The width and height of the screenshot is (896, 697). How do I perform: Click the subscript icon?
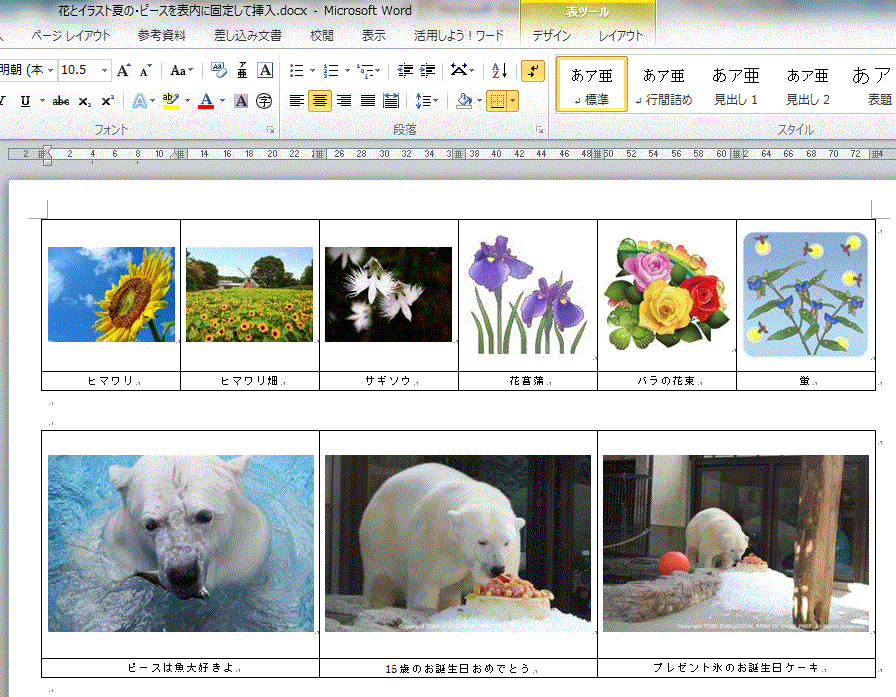[85, 101]
